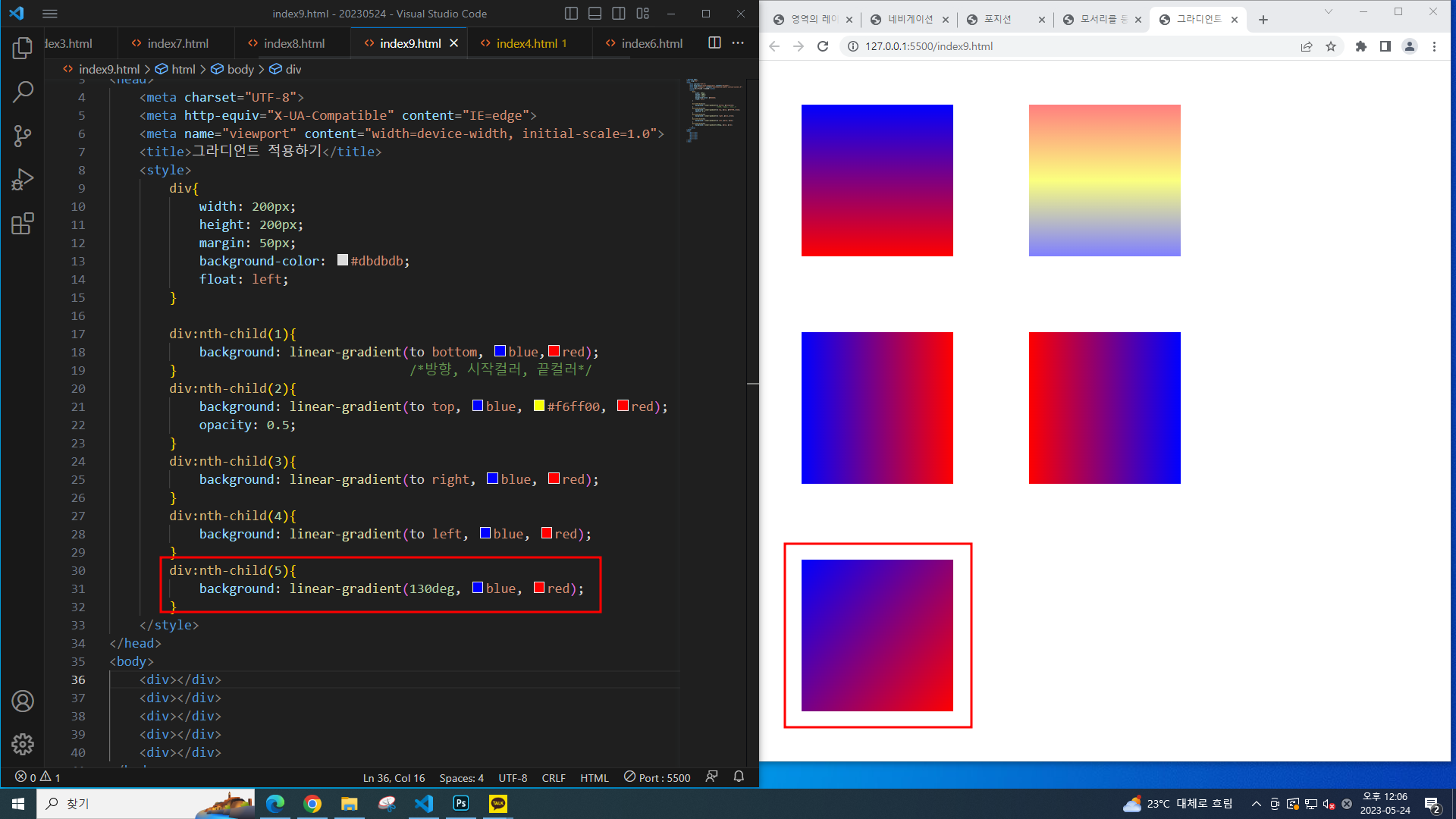The image size is (1456, 819).
Task: Open the HTML language mode selector
Action: point(594,778)
